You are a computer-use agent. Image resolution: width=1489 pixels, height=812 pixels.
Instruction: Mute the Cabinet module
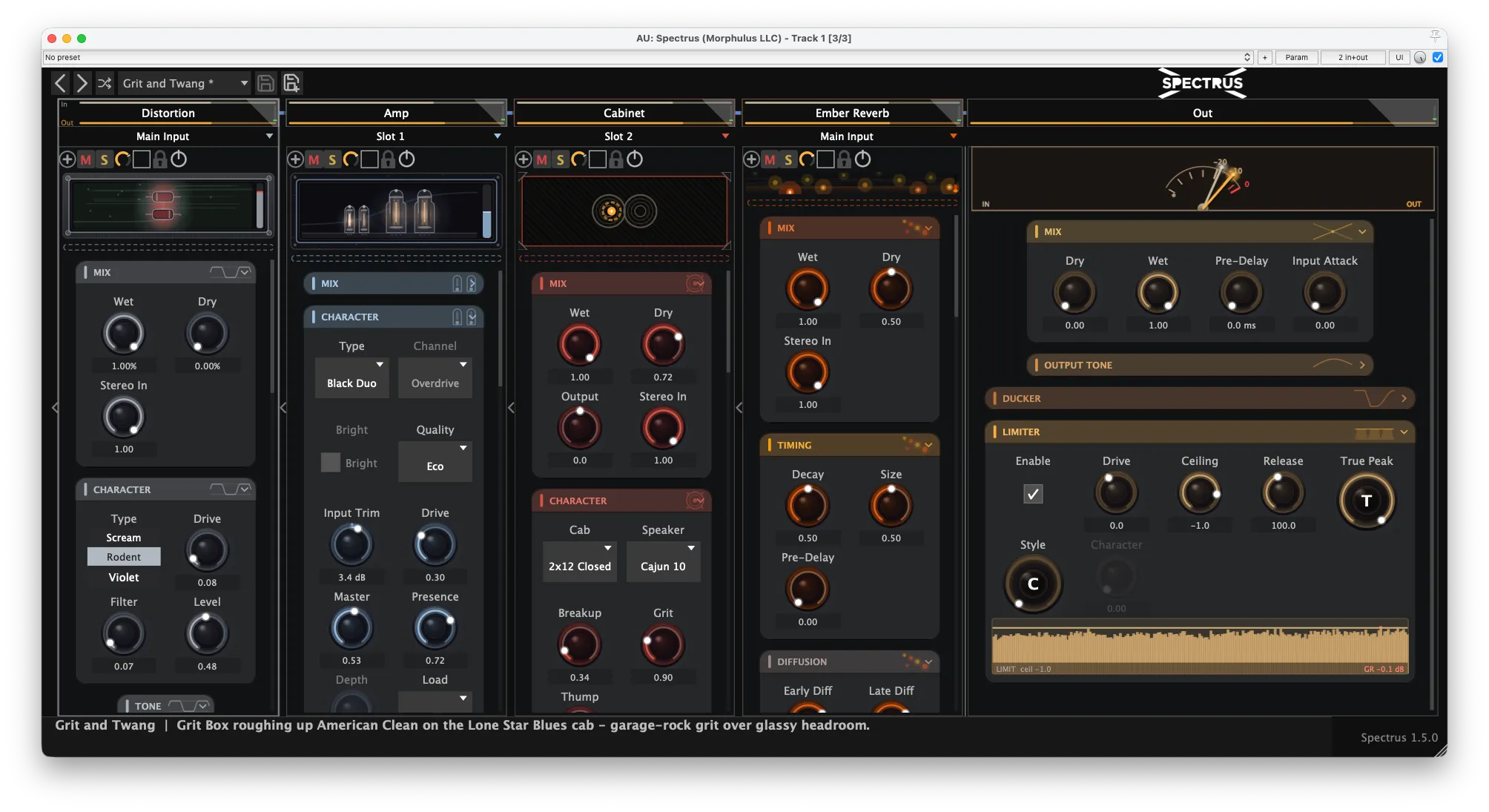click(x=542, y=159)
